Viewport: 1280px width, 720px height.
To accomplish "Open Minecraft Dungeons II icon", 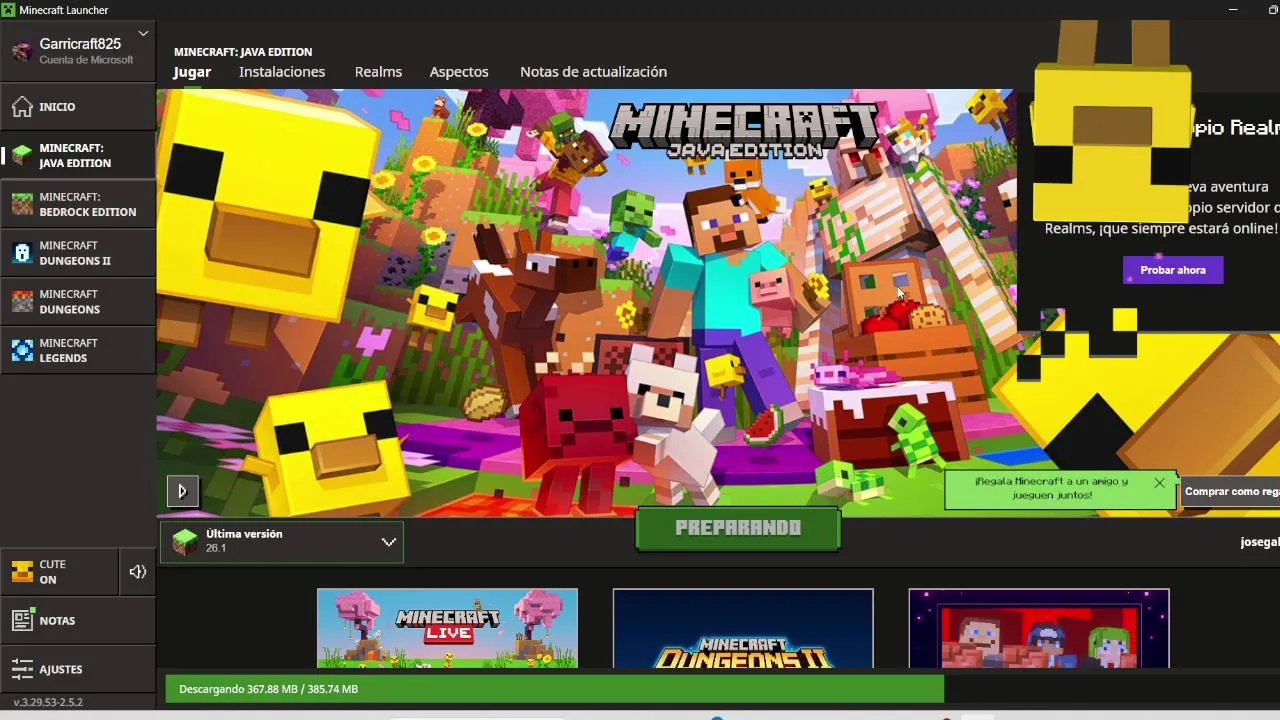I will click(x=22, y=253).
